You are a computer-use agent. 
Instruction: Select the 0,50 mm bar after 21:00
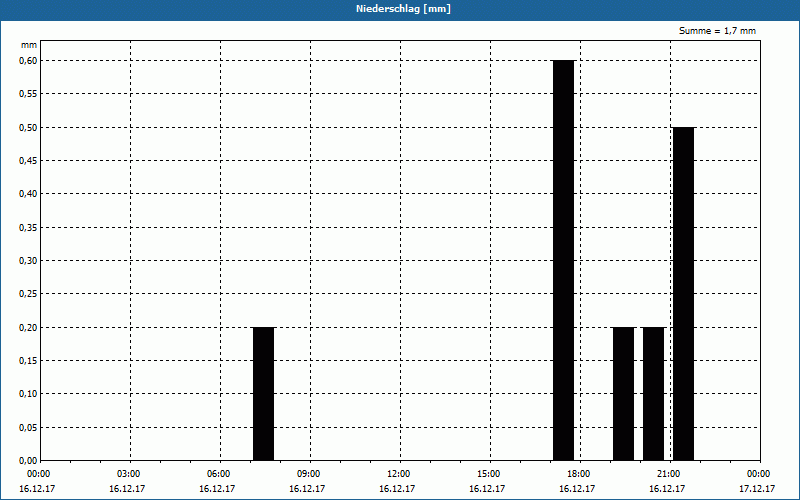pyautogui.click(x=684, y=294)
